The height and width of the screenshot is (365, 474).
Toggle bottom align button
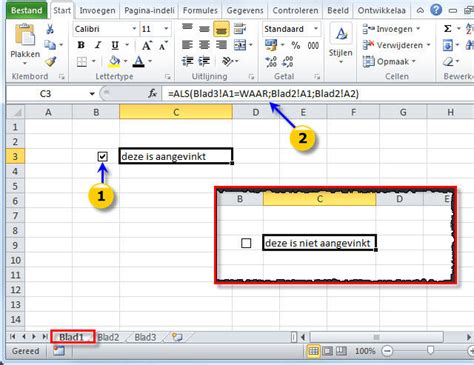pos(221,29)
